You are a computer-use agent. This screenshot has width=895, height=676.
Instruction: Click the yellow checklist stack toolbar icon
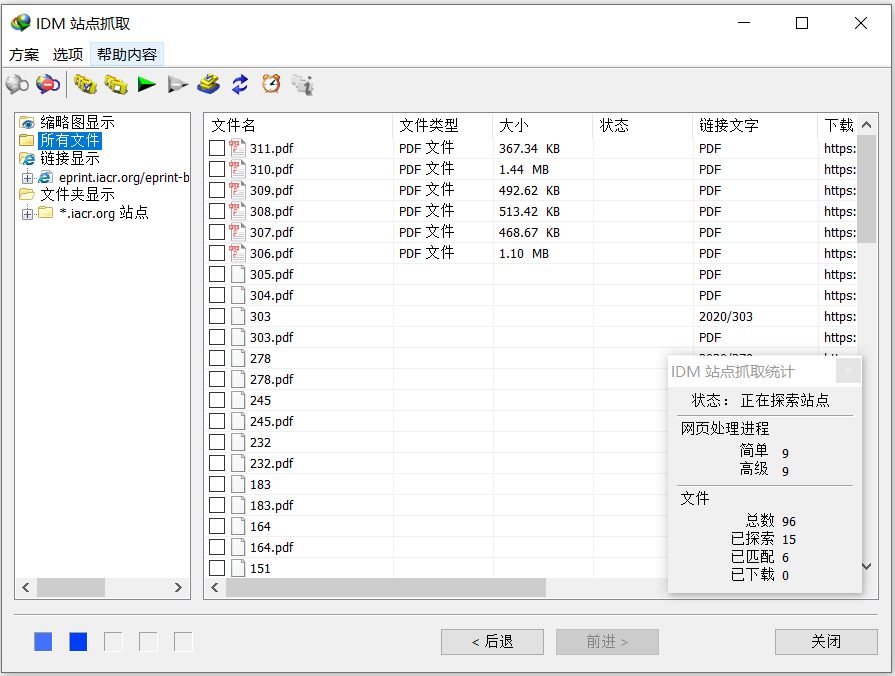pos(208,84)
